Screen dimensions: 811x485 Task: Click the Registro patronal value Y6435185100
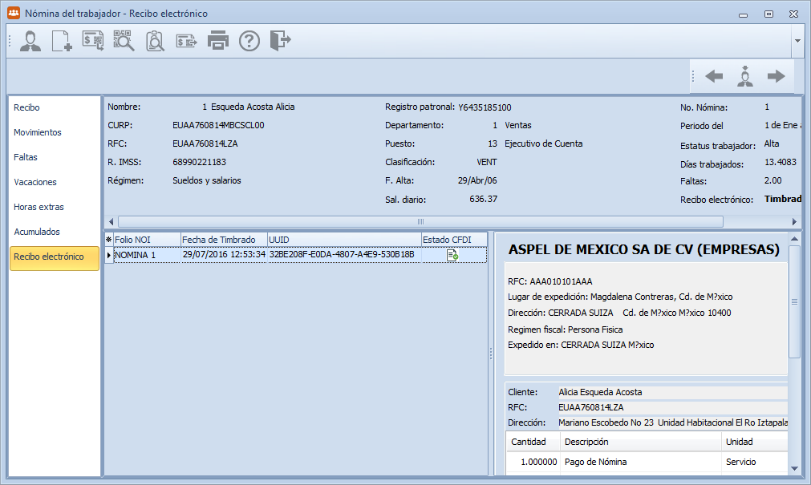[485, 108]
